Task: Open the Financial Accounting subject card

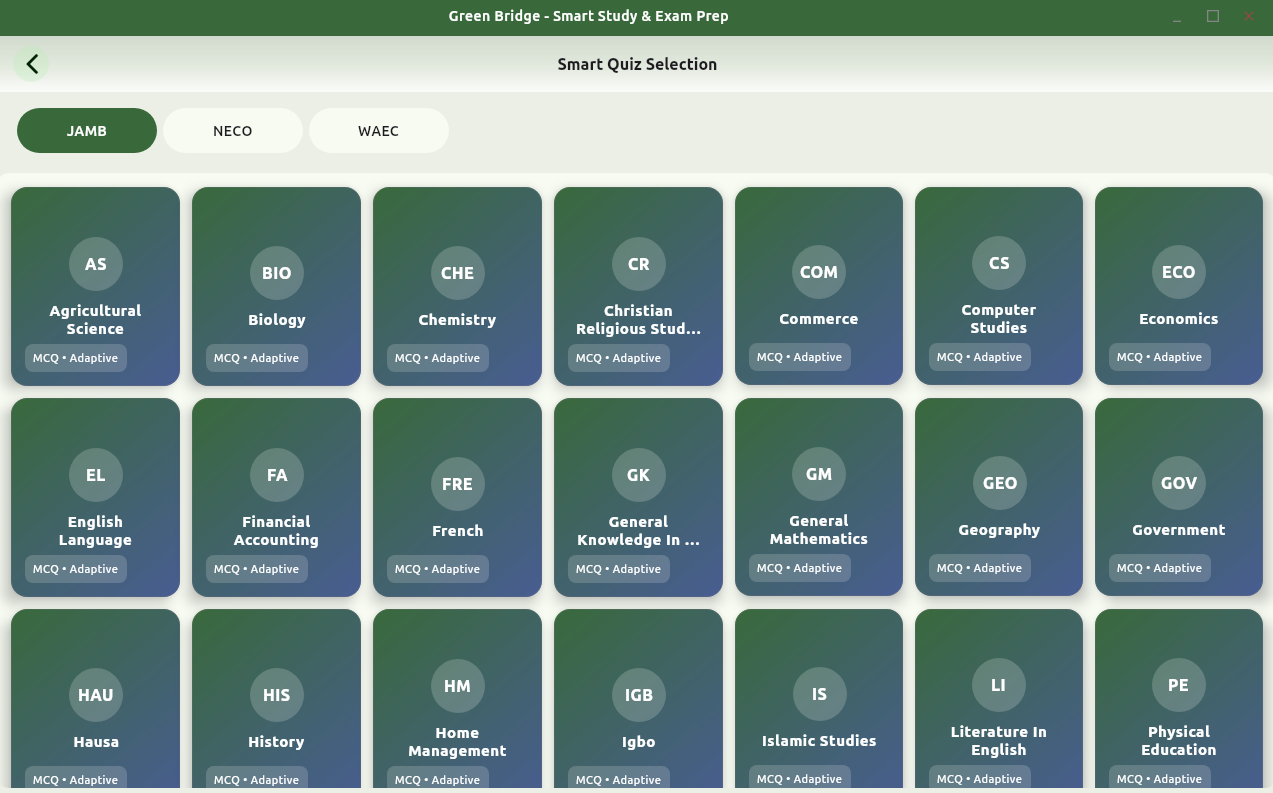Action: 276,497
